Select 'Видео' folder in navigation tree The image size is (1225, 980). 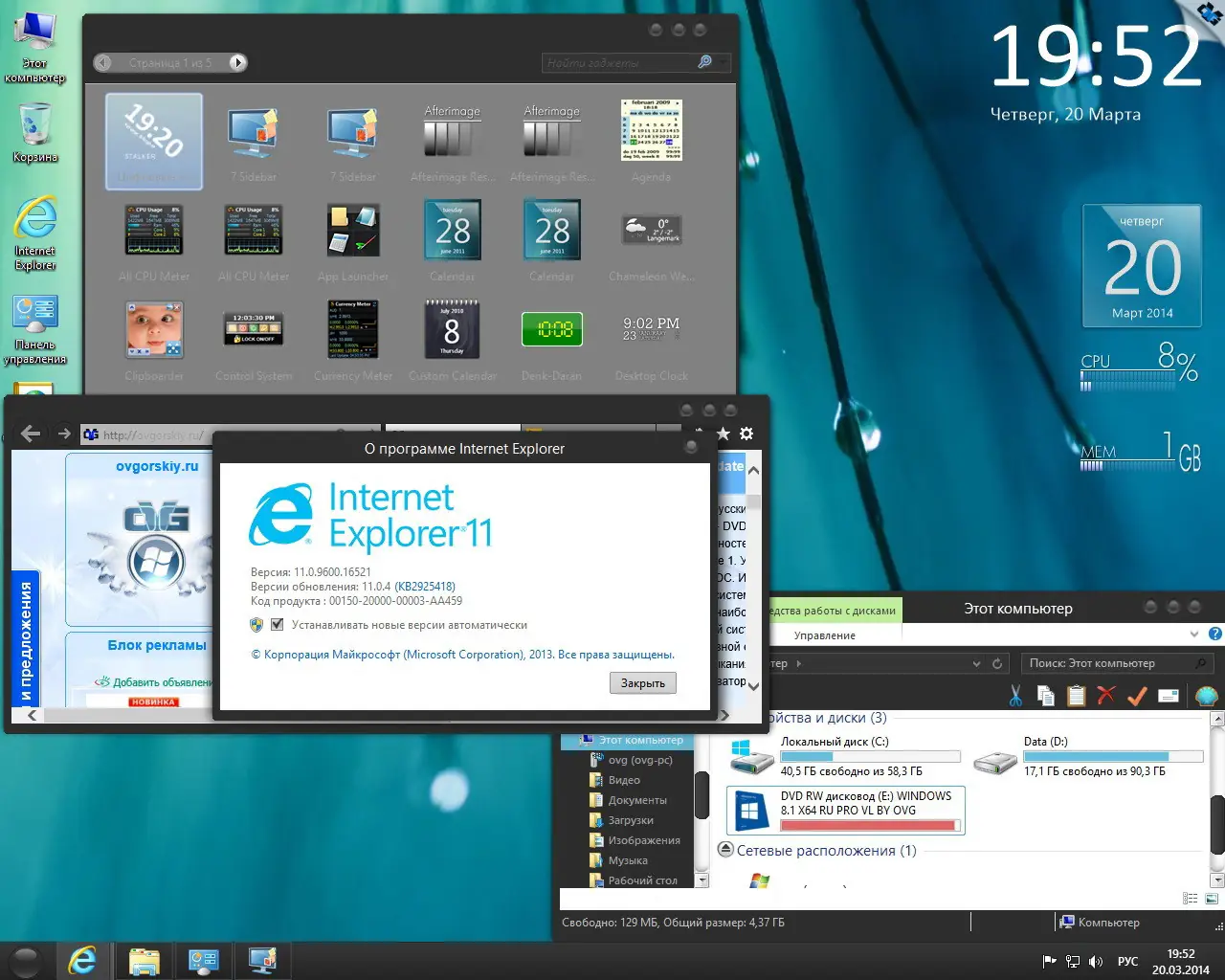click(x=624, y=780)
